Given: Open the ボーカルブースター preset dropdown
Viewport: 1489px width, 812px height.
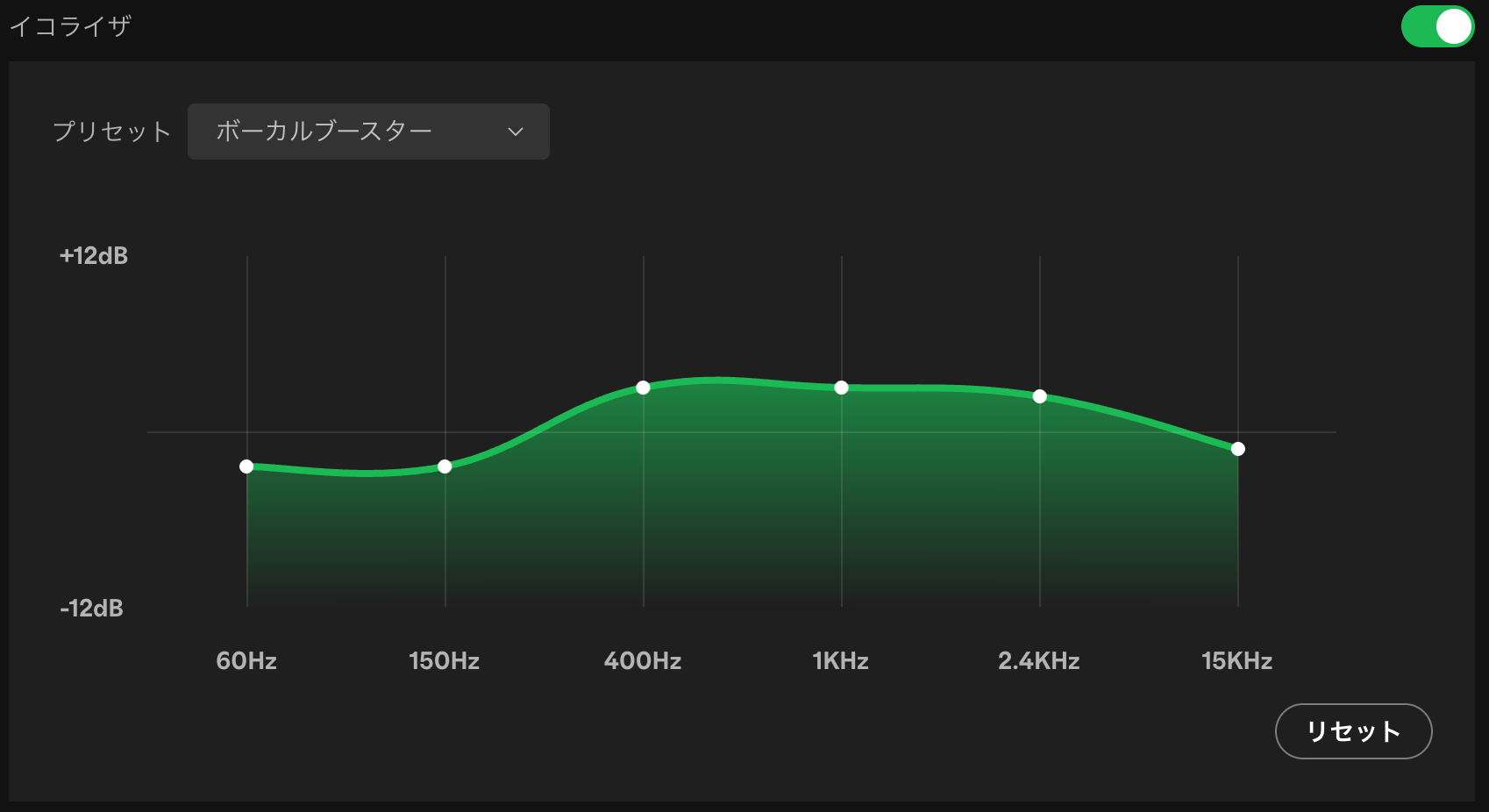Looking at the screenshot, I should click(368, 132).
